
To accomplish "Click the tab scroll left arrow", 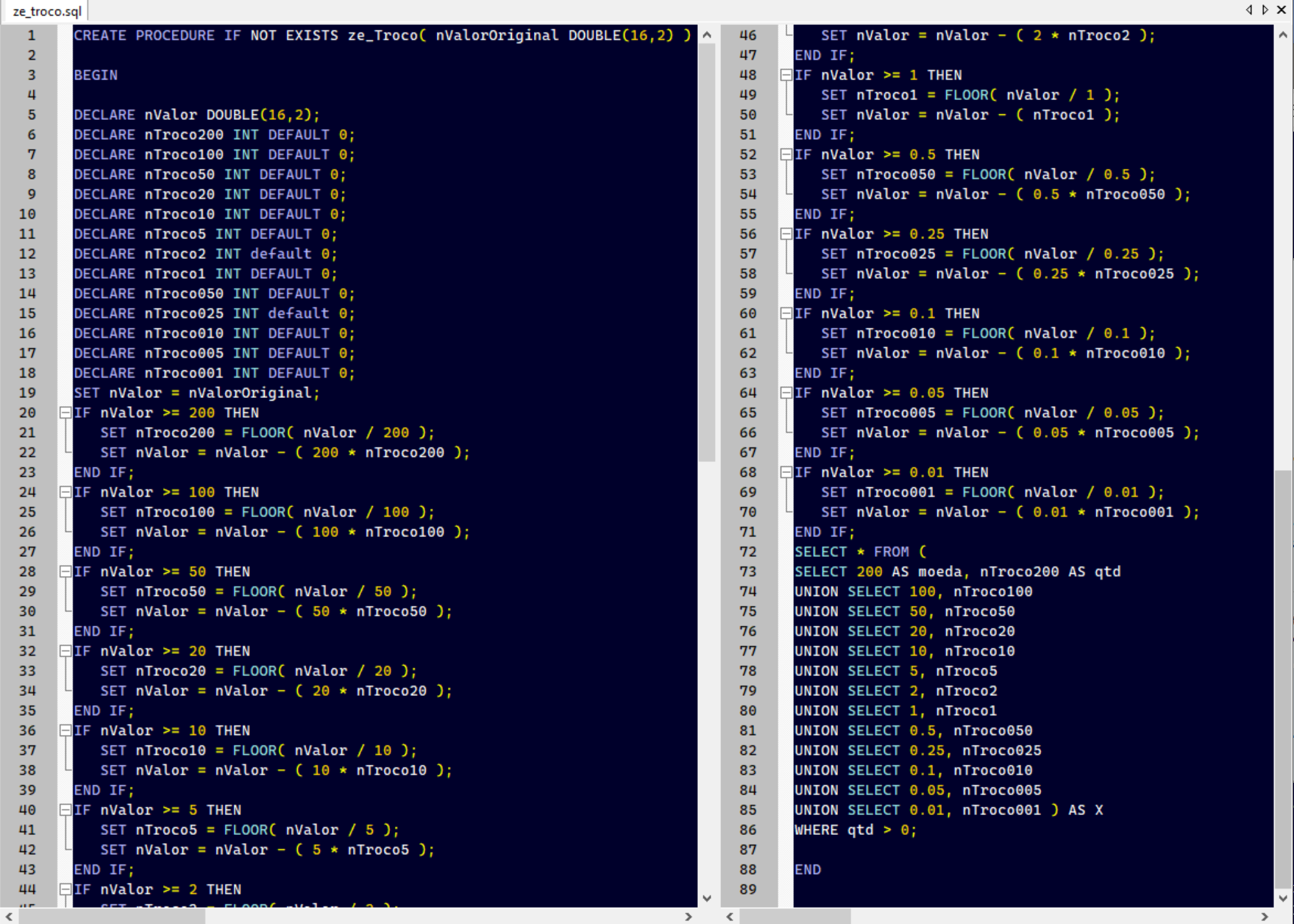I will (1249, 10).
